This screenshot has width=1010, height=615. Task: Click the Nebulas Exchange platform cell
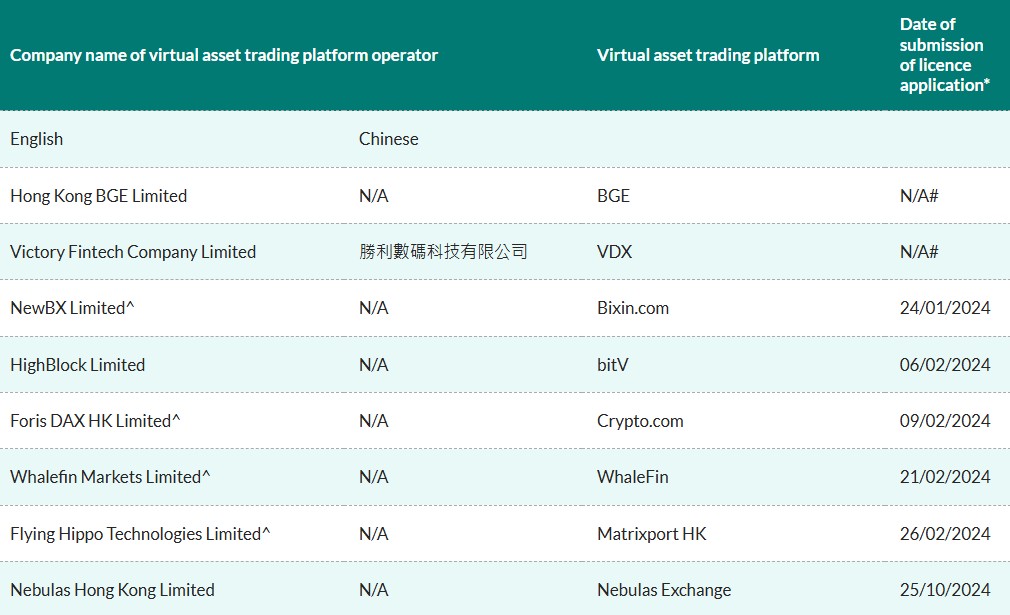[x=664, y=590]
